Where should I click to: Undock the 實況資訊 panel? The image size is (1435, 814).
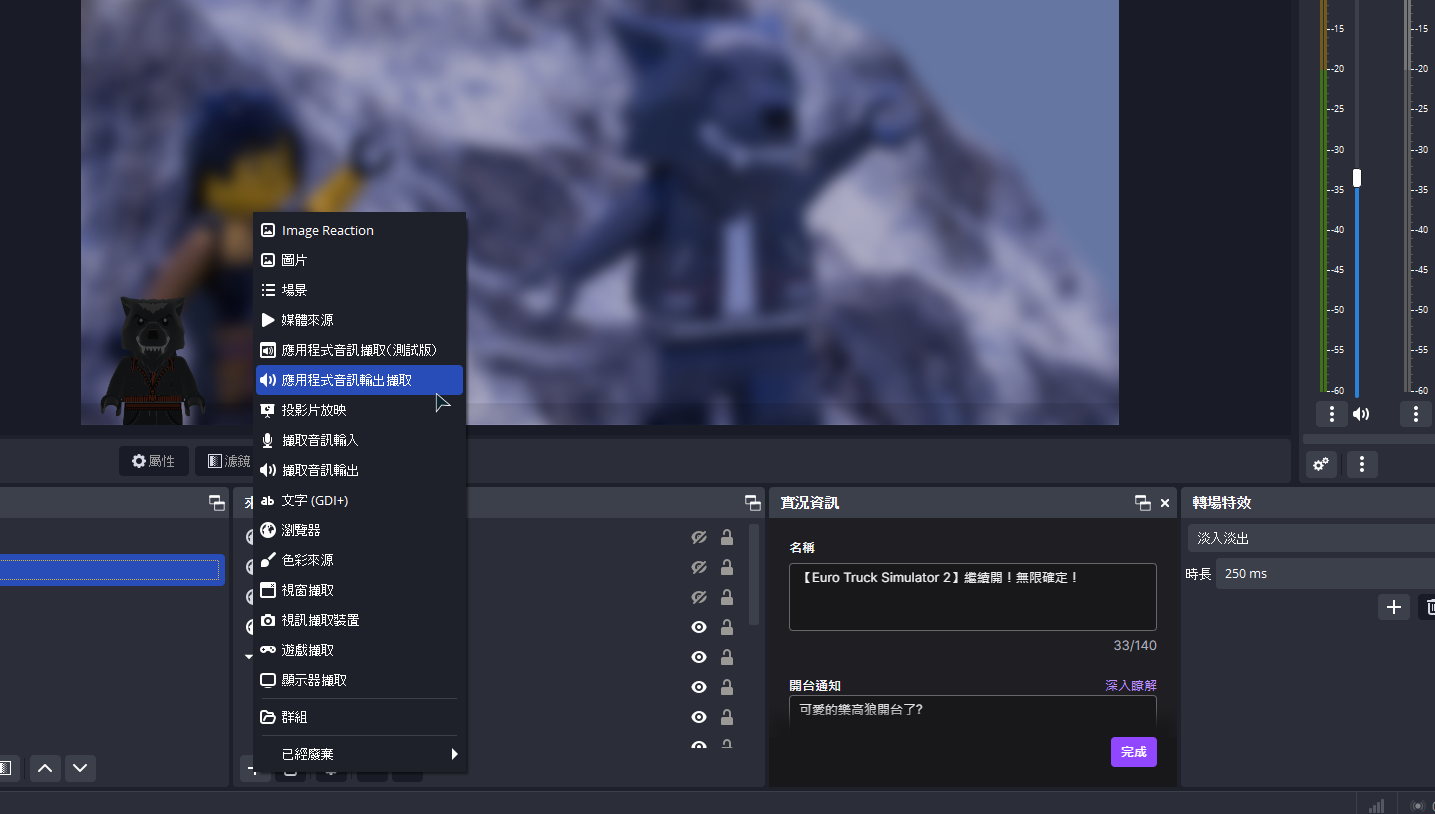tap(1142, 503)
